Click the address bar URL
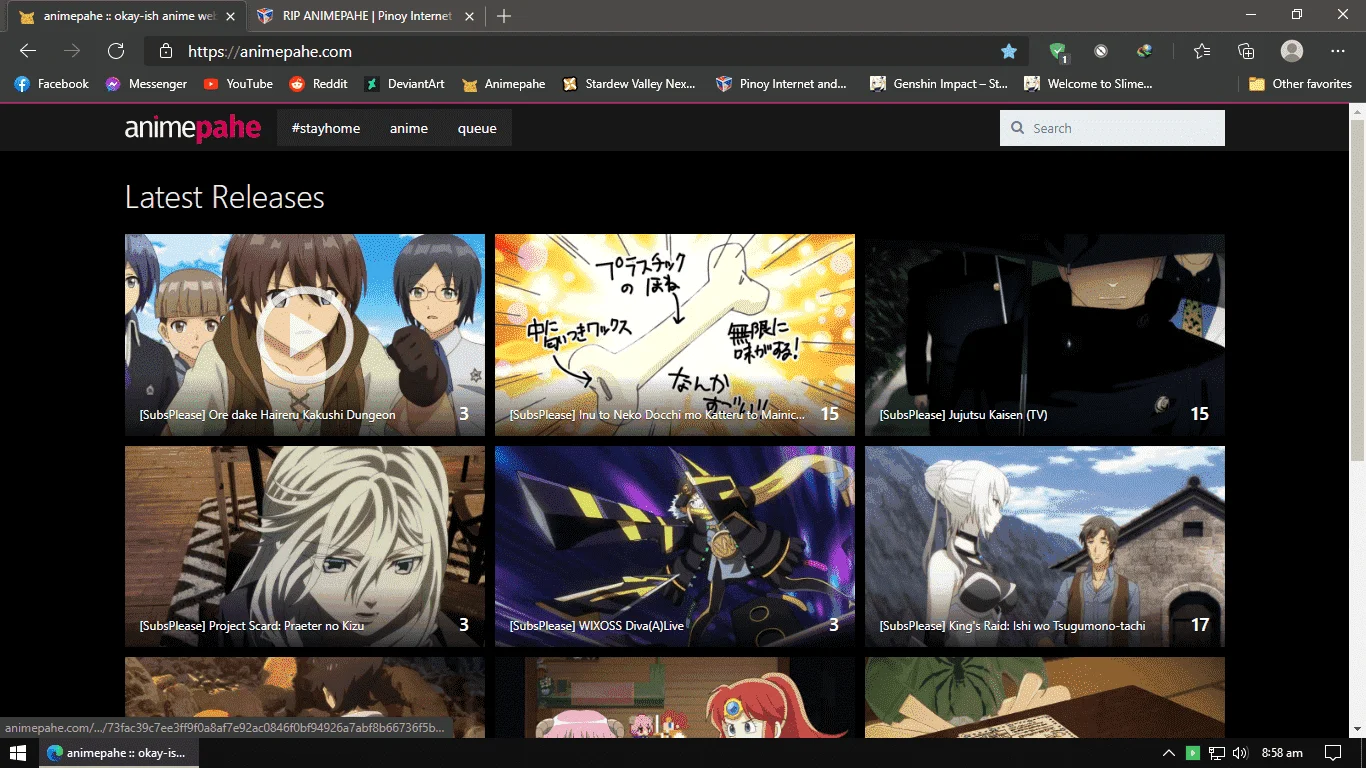Viewport: 1366px width, 768px height. click(x=270, y=51)
